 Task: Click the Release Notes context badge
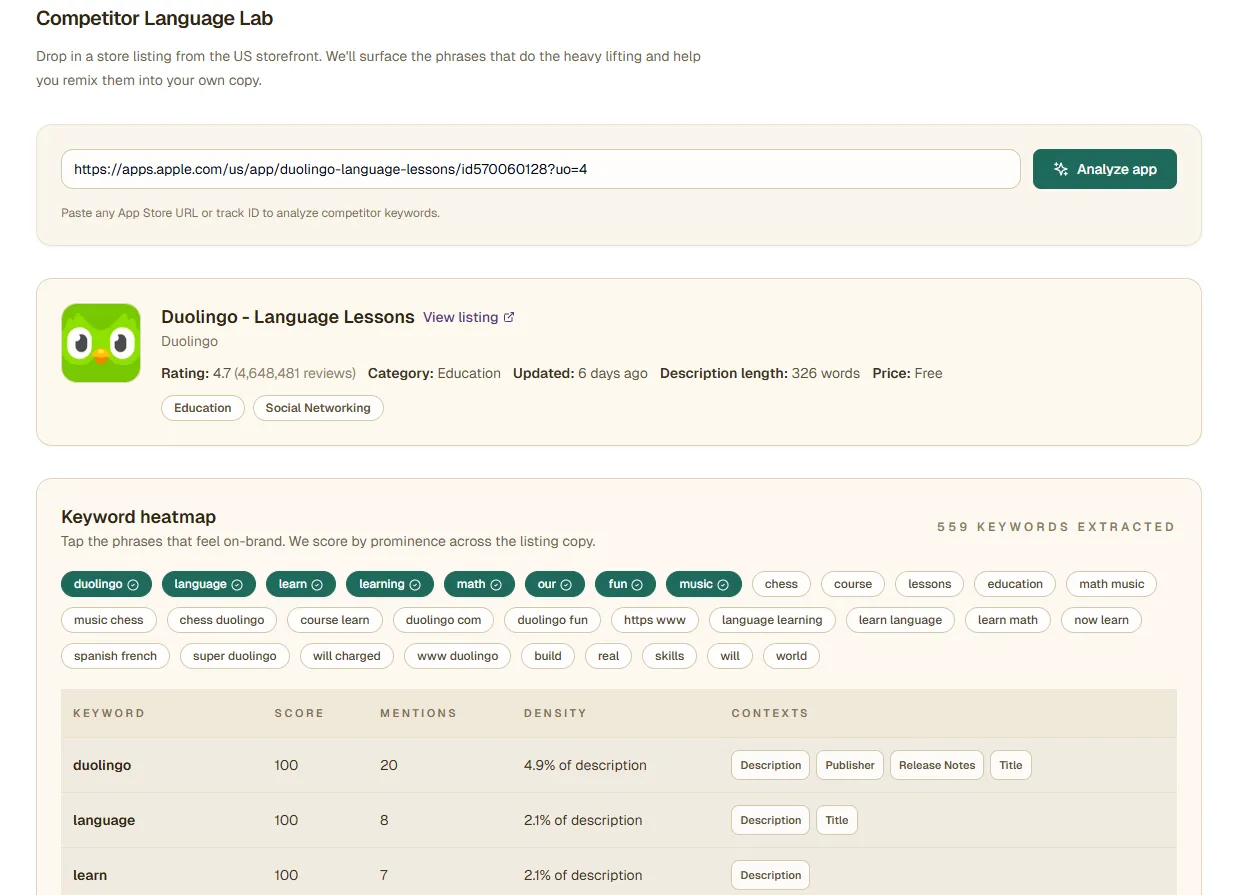pyautogui.click(x=936, y=765)
